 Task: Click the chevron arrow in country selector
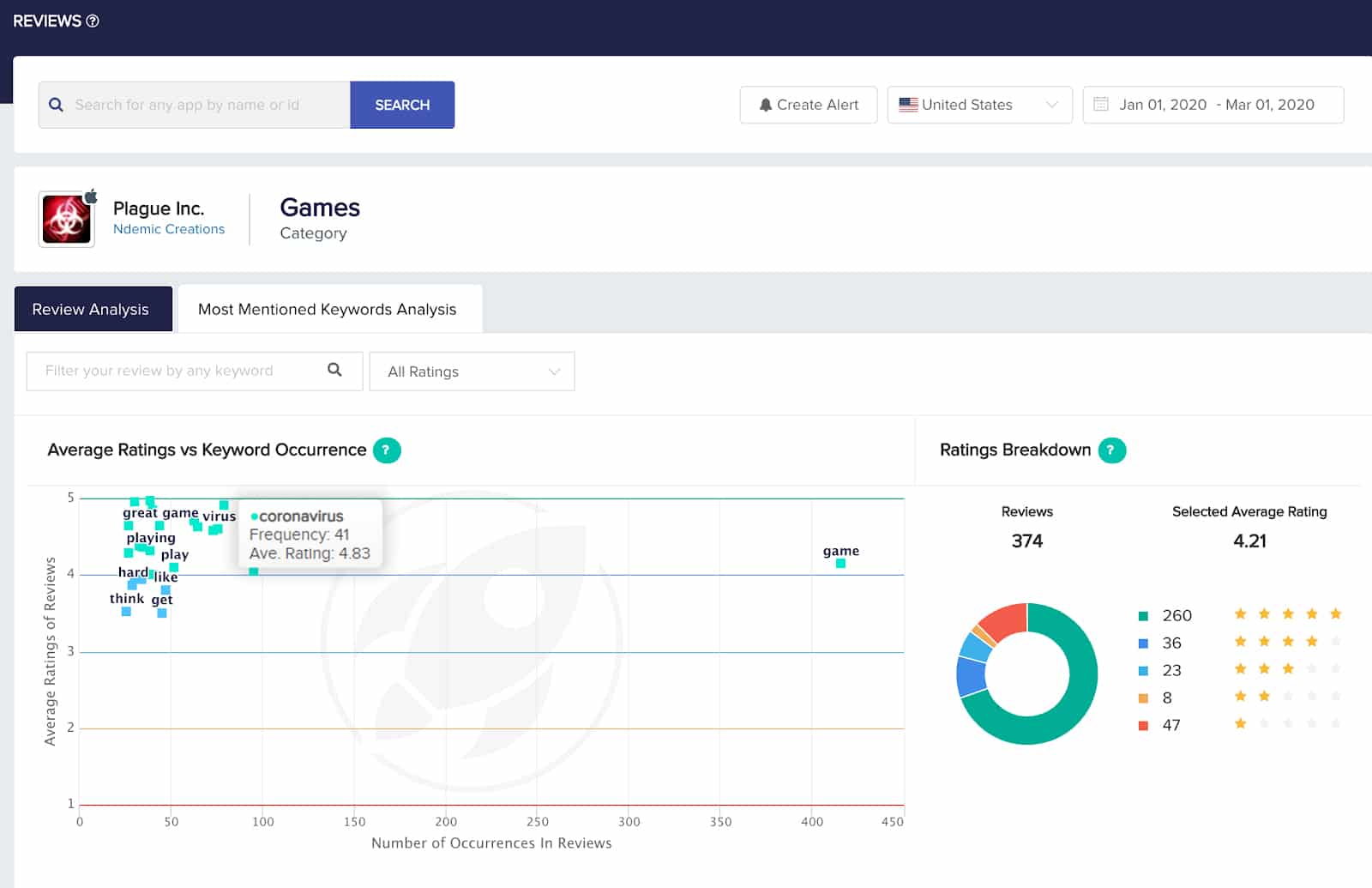[x=1052, y=105]
